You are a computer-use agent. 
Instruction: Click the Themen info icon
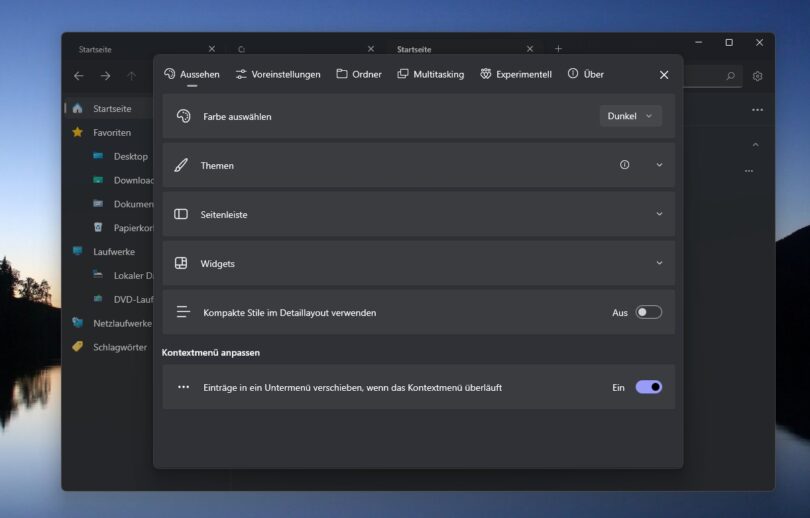[x=625, y=165]
